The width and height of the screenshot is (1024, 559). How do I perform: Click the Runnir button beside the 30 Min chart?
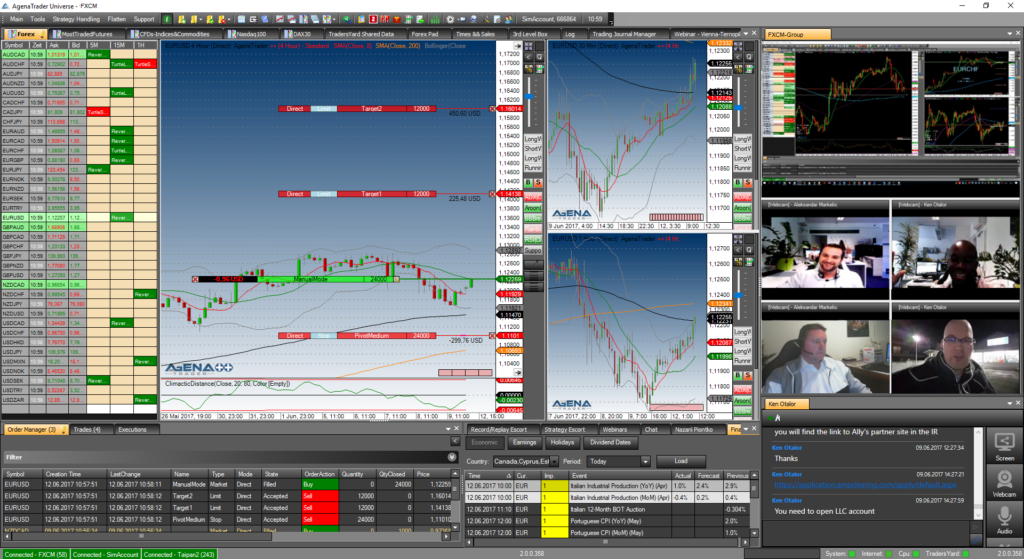743,168
